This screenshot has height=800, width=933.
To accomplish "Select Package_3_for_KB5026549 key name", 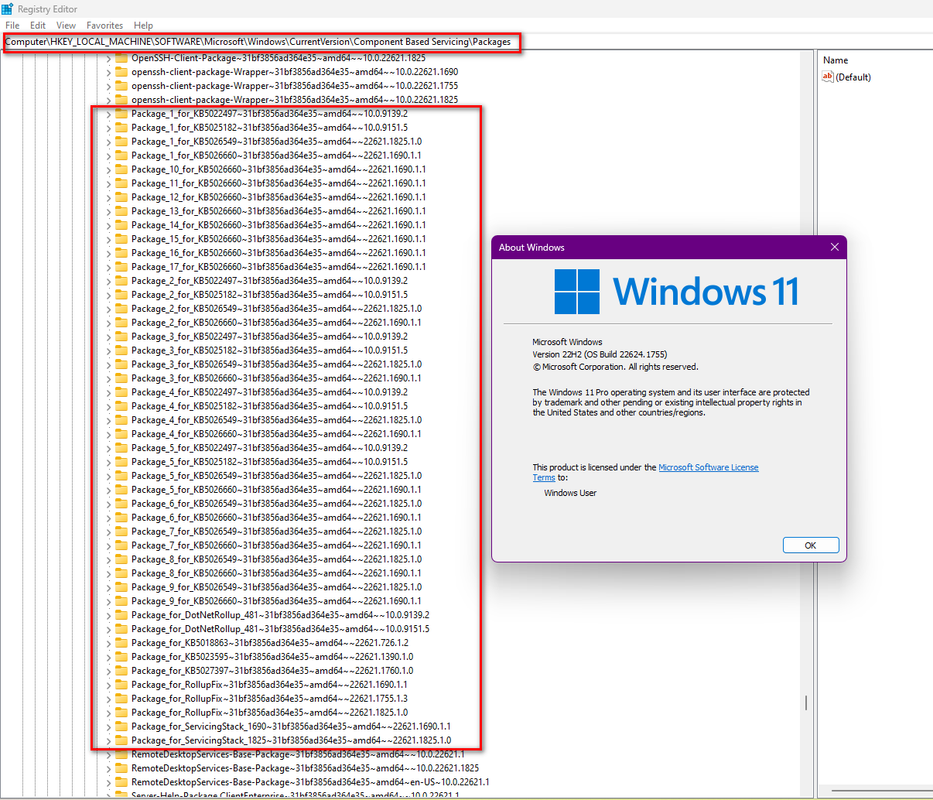I will [277, 364].
